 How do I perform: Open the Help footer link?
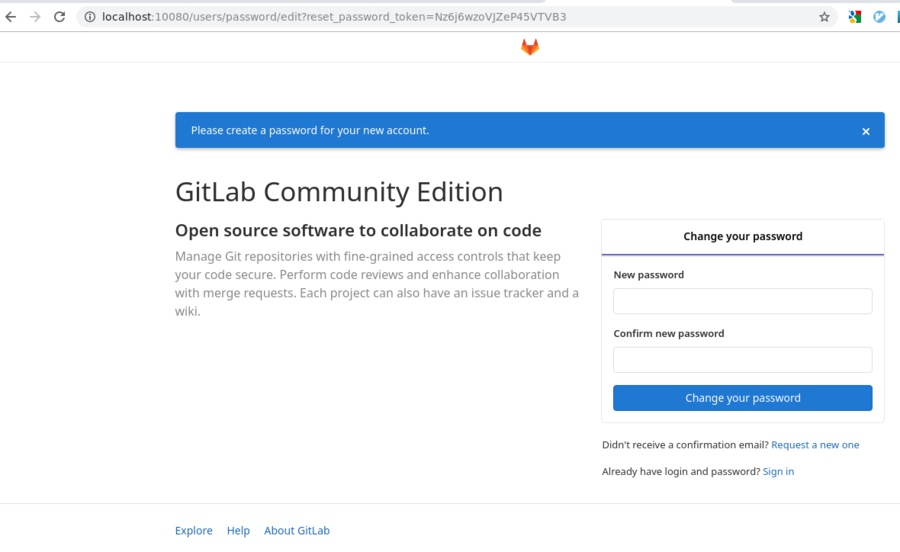(238, 531)
